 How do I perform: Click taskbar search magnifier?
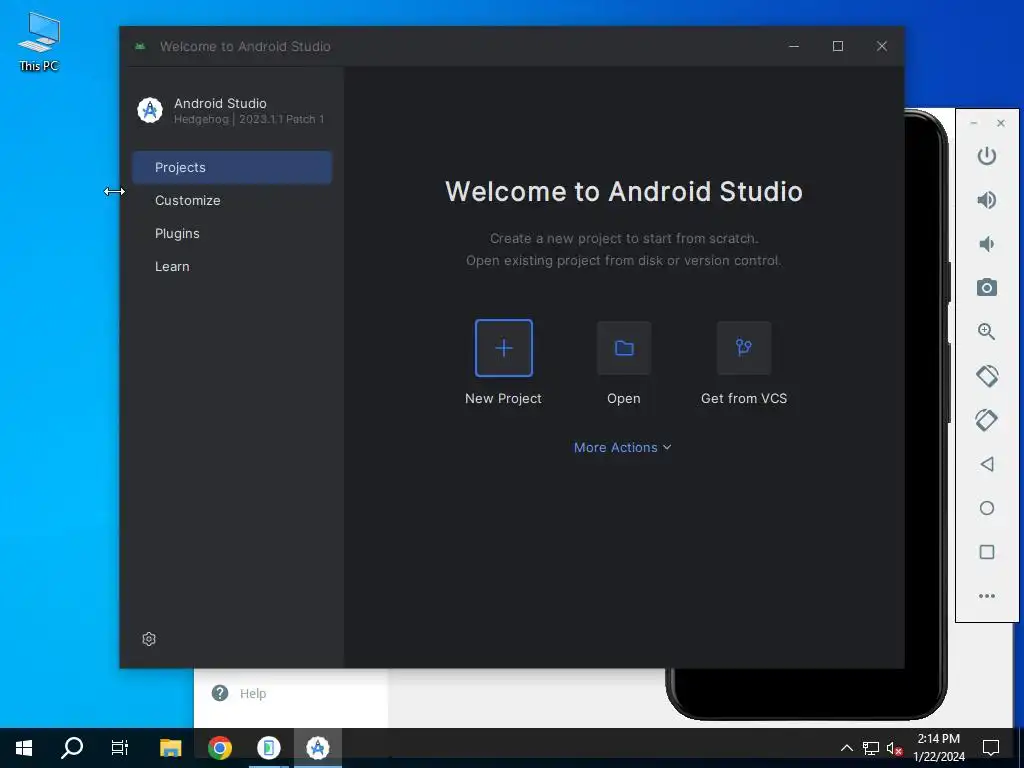point(72,748)
